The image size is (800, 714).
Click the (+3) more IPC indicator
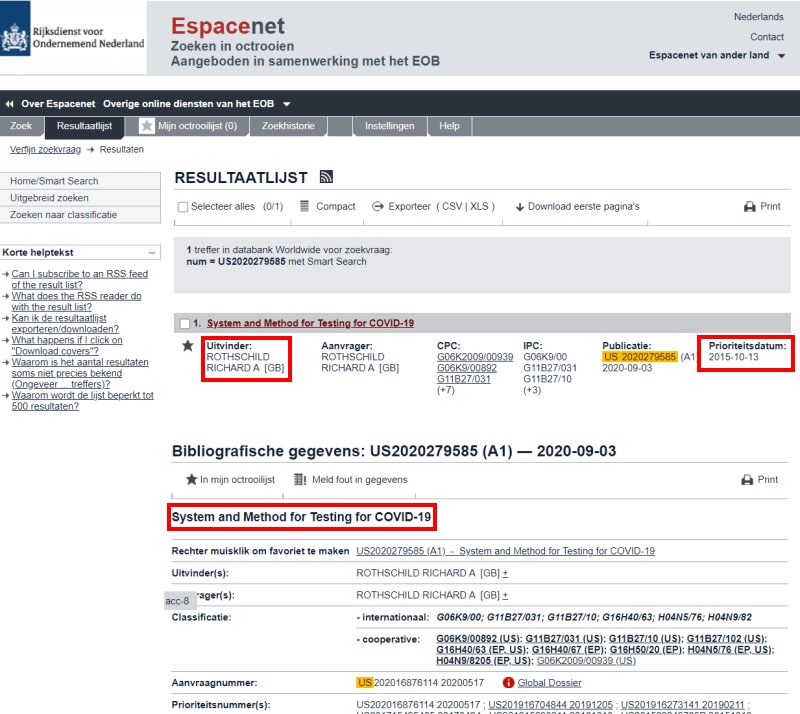[x=532, y=390]
